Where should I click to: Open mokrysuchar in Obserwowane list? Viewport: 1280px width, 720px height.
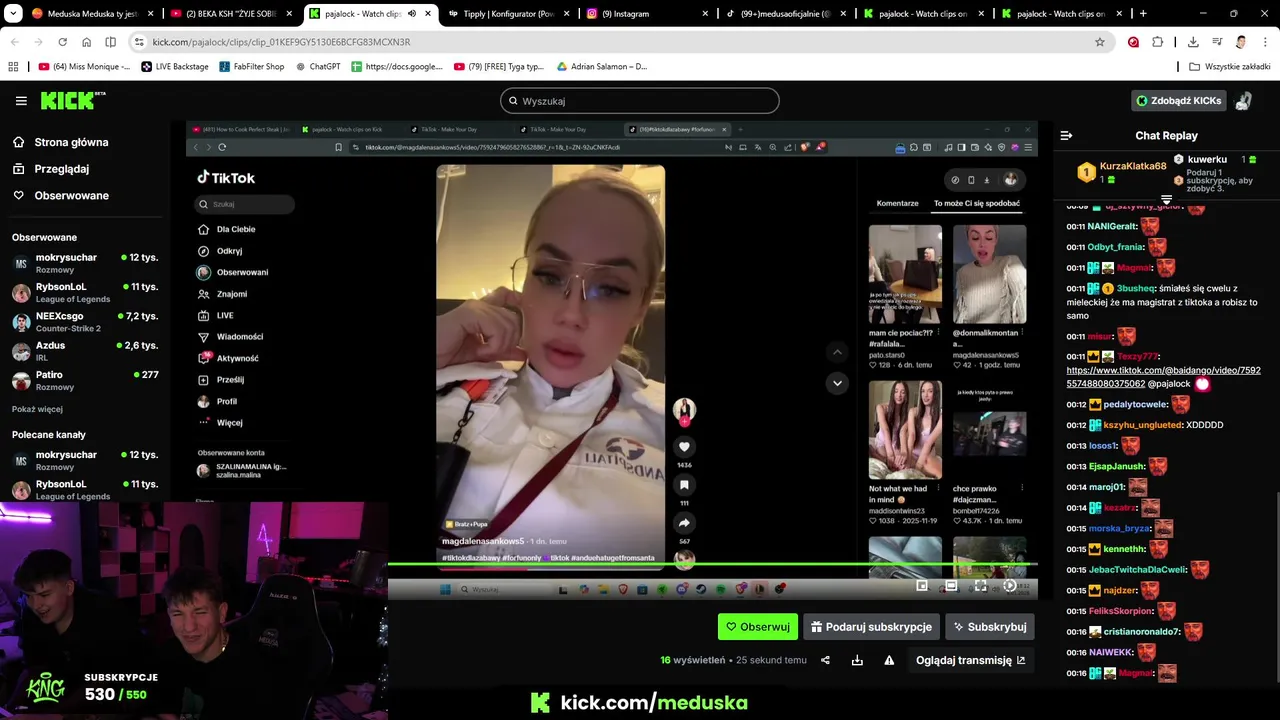[85, 263]
